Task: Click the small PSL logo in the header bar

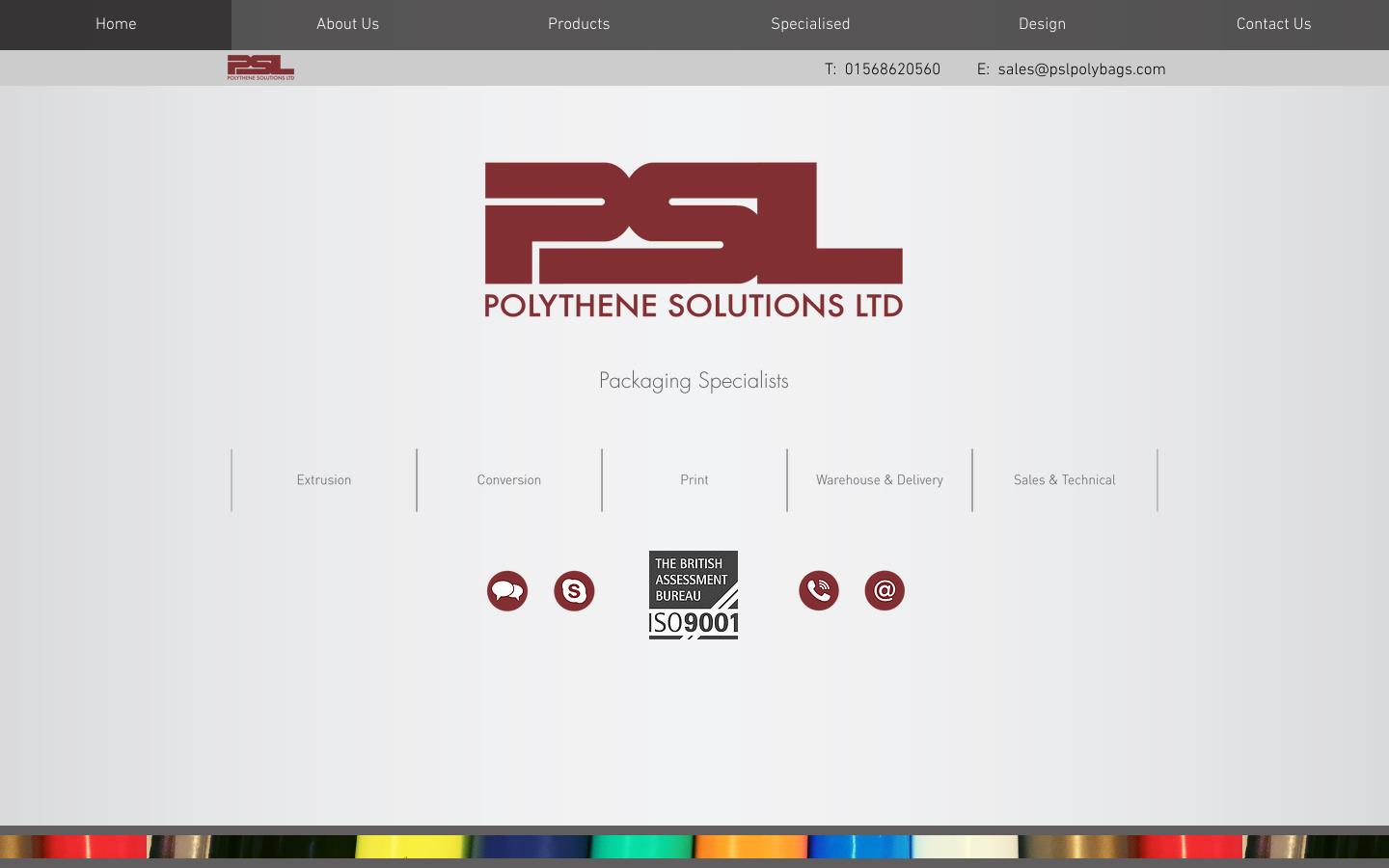Action: point(260,68)
